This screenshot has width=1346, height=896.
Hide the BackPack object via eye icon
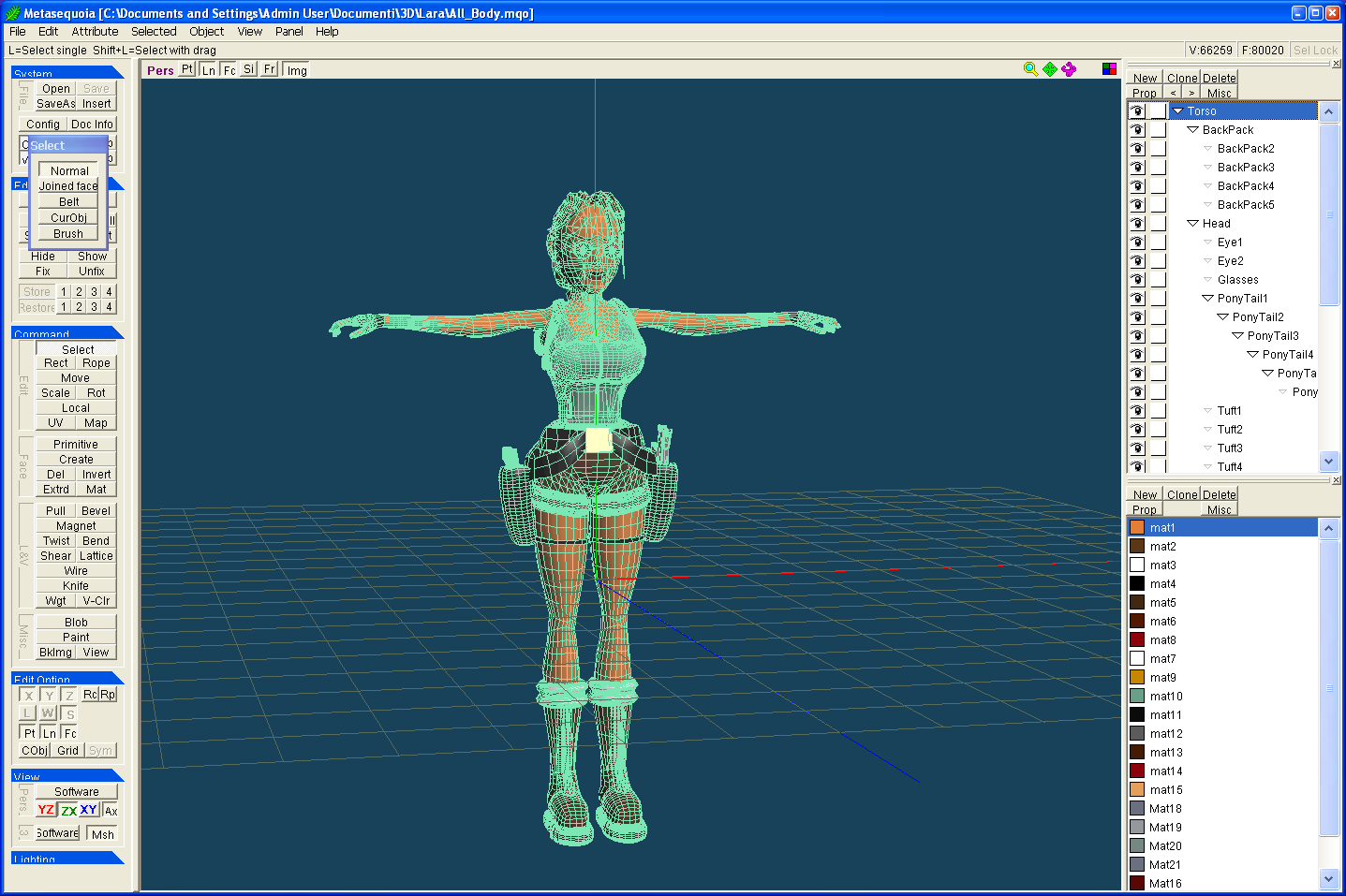point(1137,129)
